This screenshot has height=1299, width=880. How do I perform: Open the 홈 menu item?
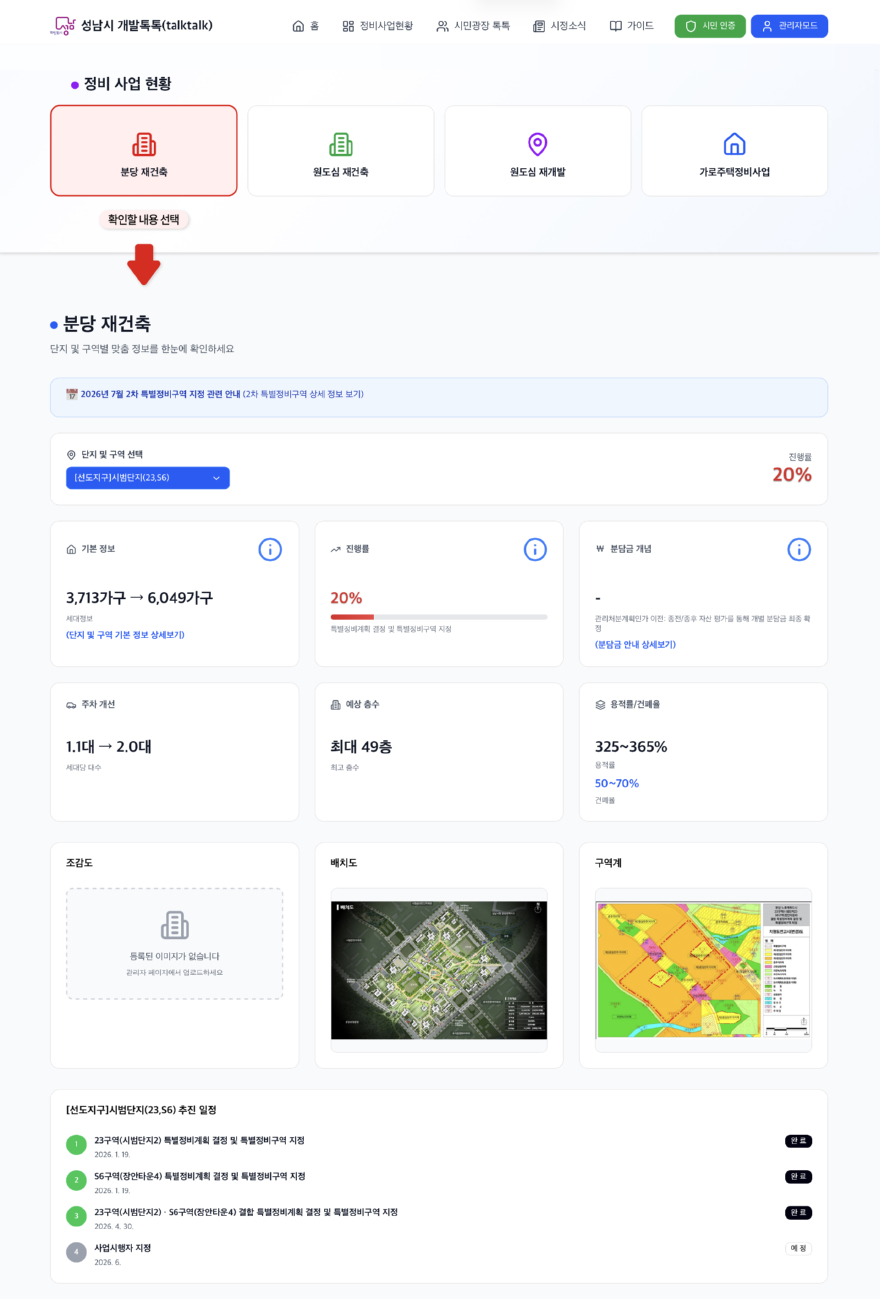[x=305, y=26]
